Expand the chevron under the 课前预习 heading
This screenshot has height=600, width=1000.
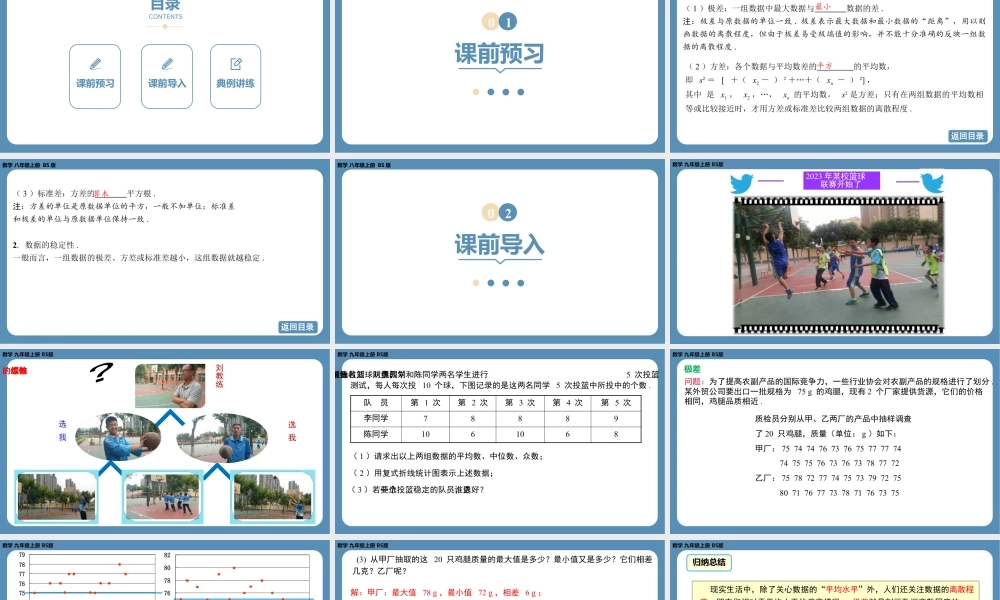click(498, 71)
